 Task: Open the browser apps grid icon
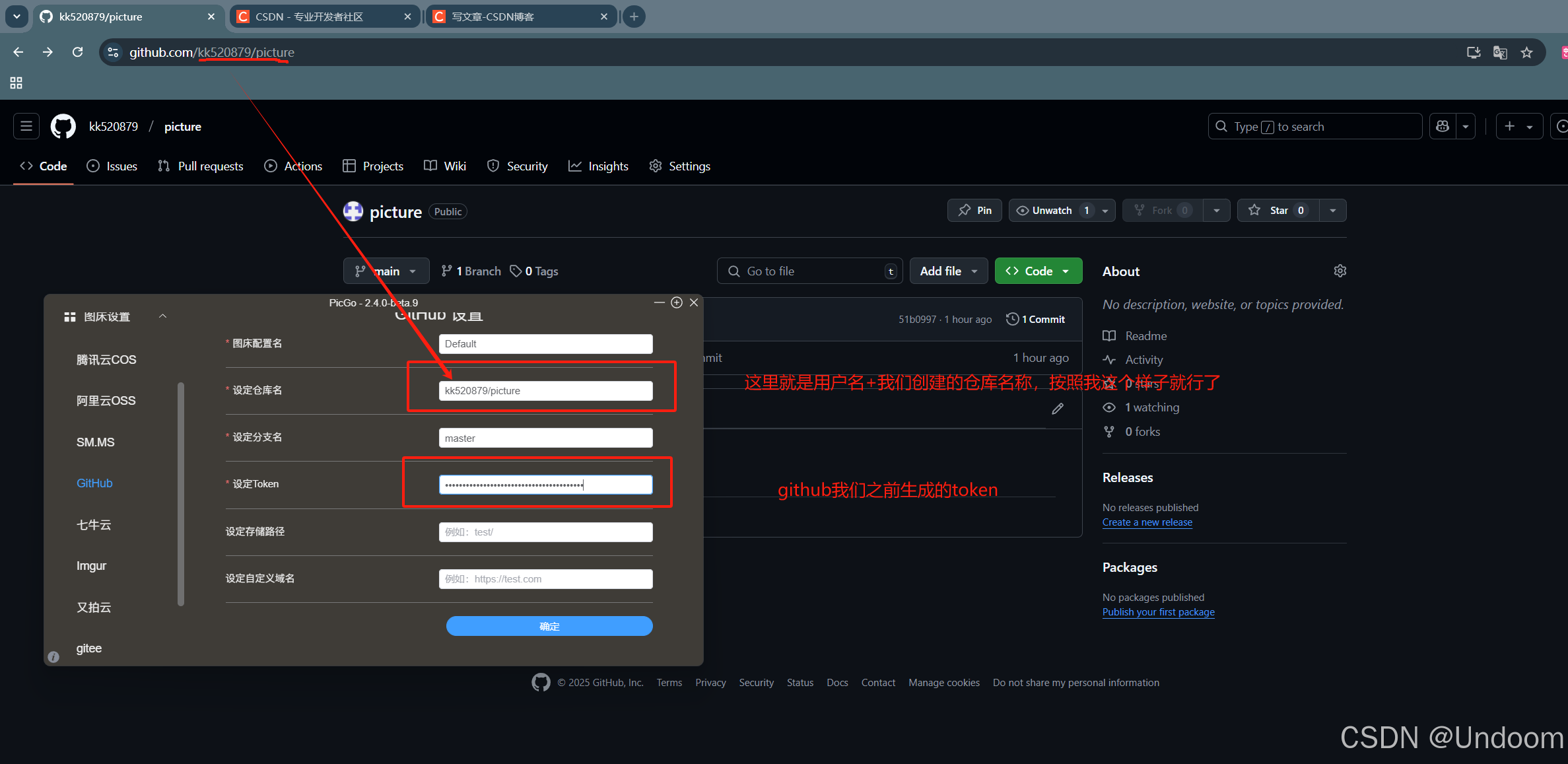tap(17, 83)
